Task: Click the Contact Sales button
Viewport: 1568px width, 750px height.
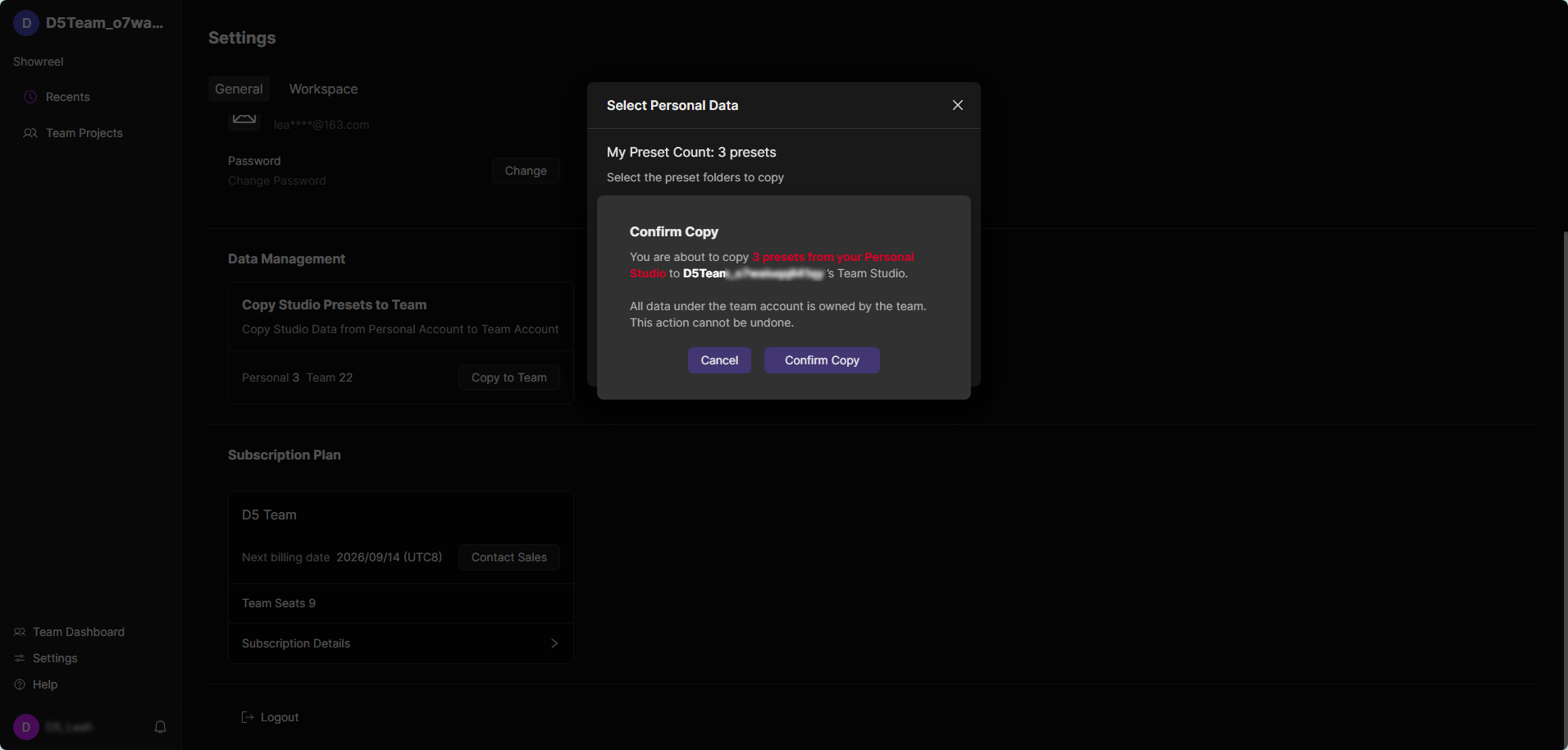Action: pyautogui.click(x=509, y=557)
